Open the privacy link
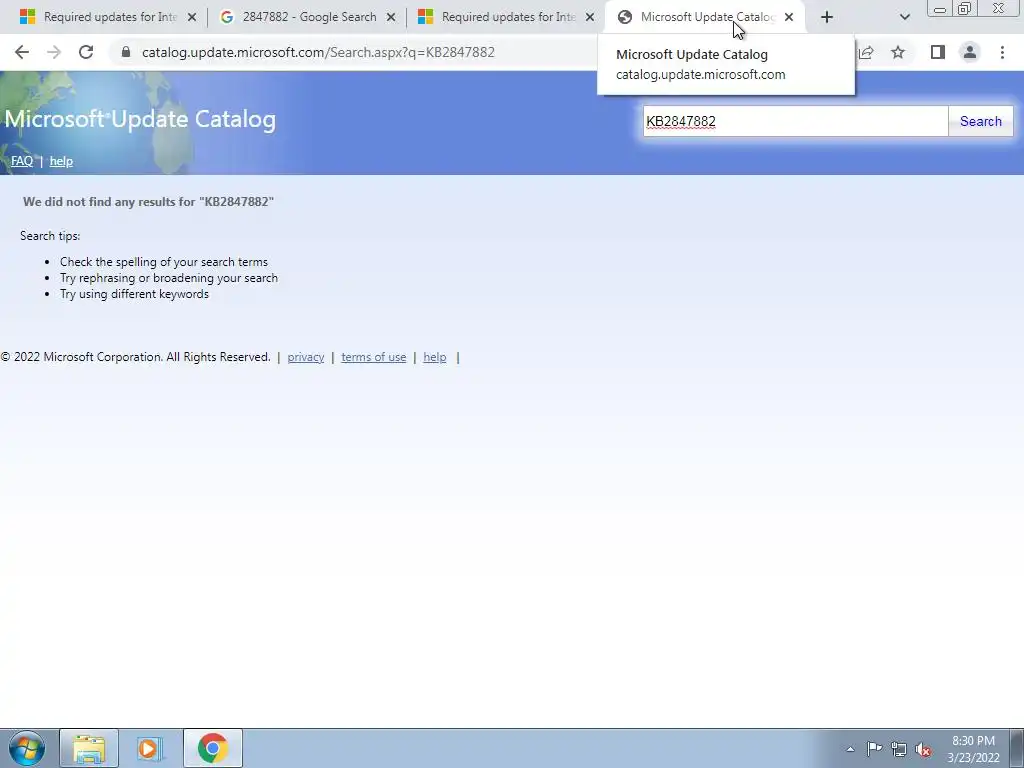Viewport: 1024px width, 768px height. point(306,357)
